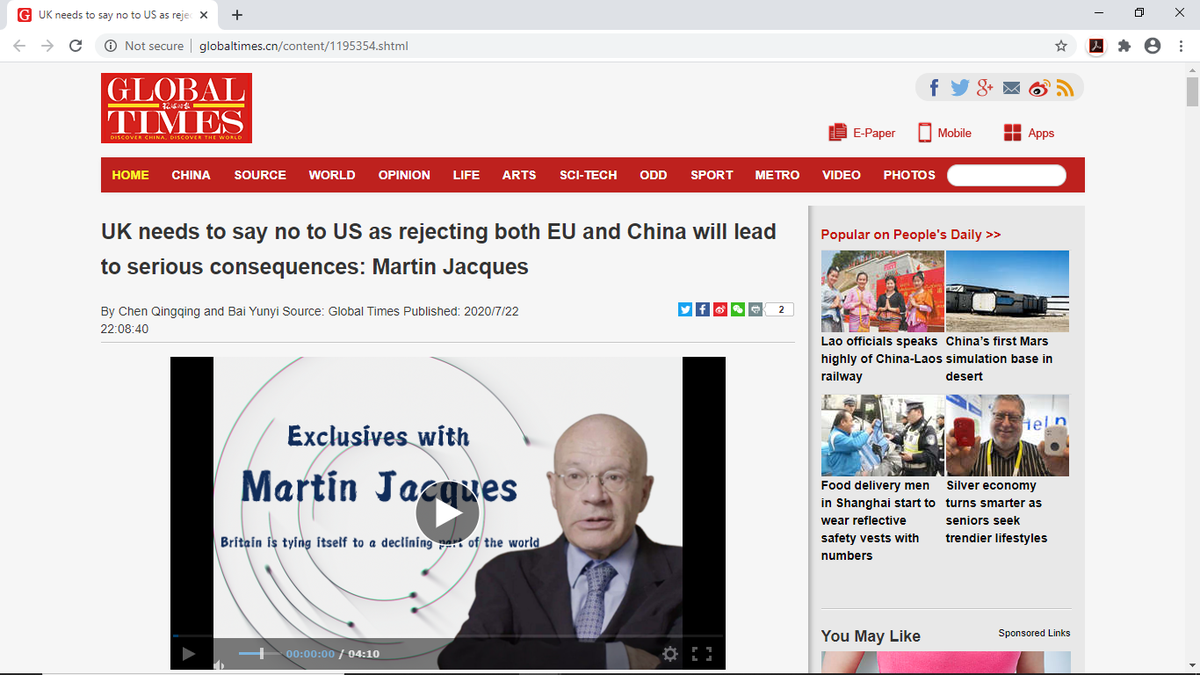This screenshot has height=675, width=1200.
Task: Open a new browser tab
Action: point(237,15)
